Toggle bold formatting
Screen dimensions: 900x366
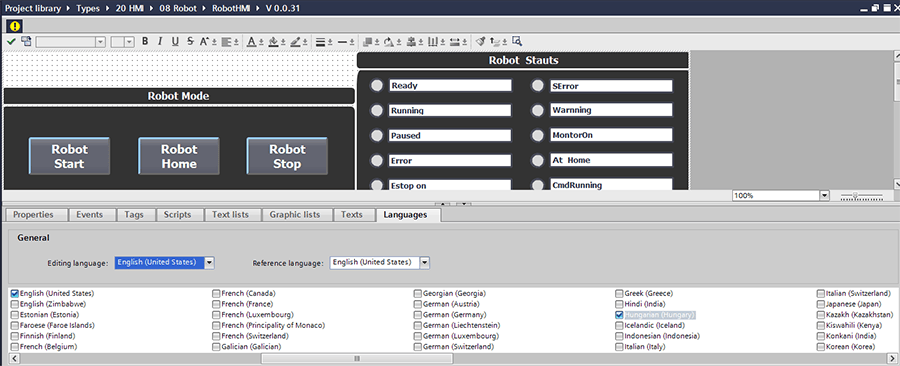click(x=145, y=41)
